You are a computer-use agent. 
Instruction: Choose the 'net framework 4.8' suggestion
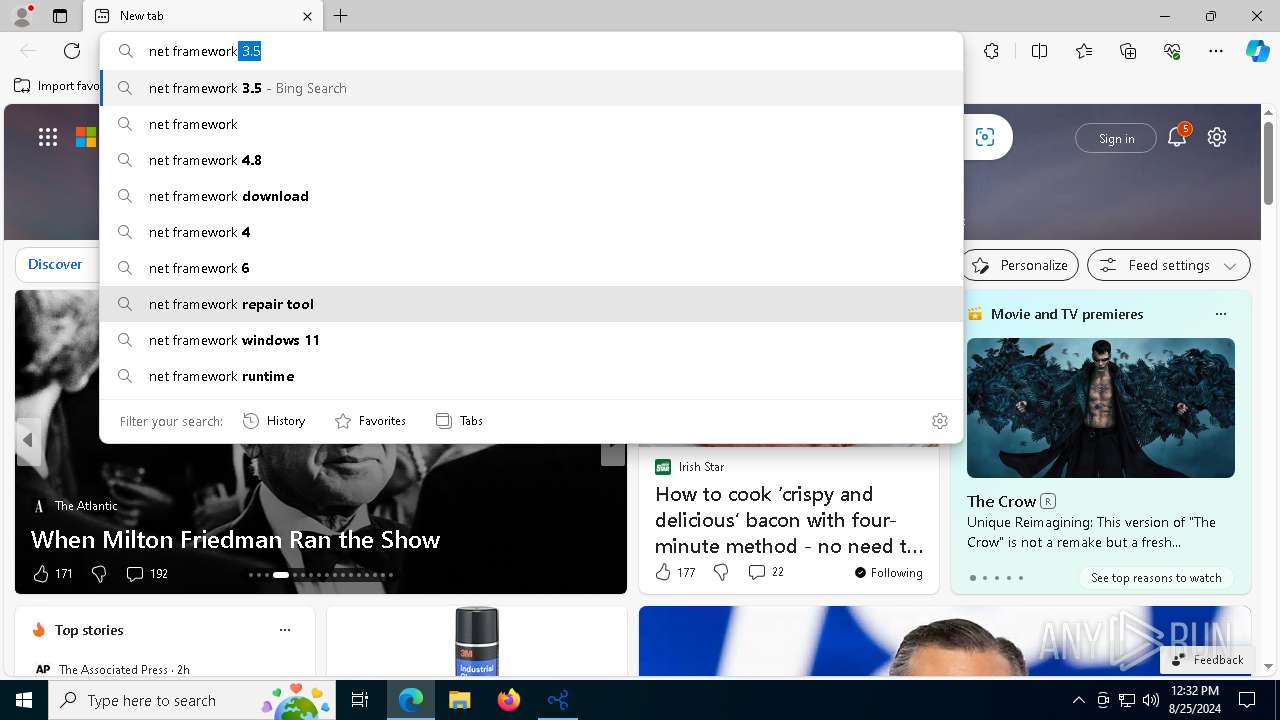coord(531,160)
